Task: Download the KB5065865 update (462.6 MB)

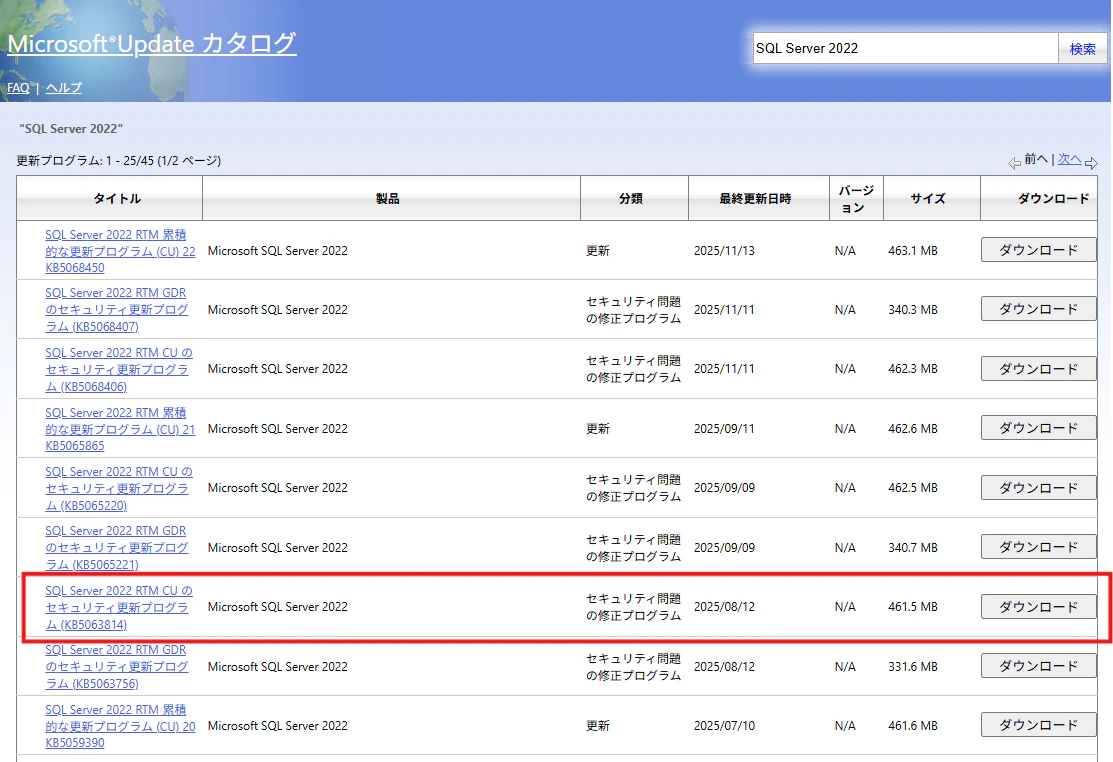Action: [x=1038, y=428]
